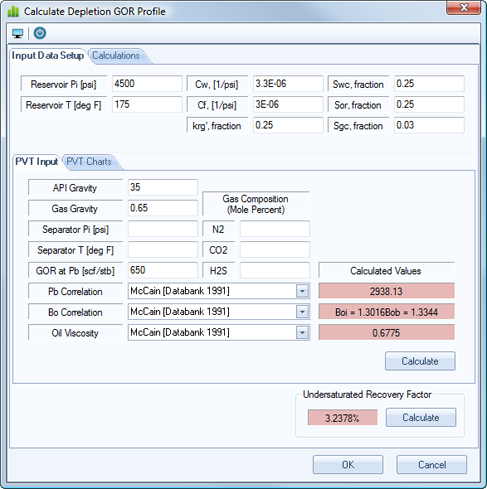Click the empty Separator Pi field
This screenshot has height=489, width=487.
[x=163, y=229]
